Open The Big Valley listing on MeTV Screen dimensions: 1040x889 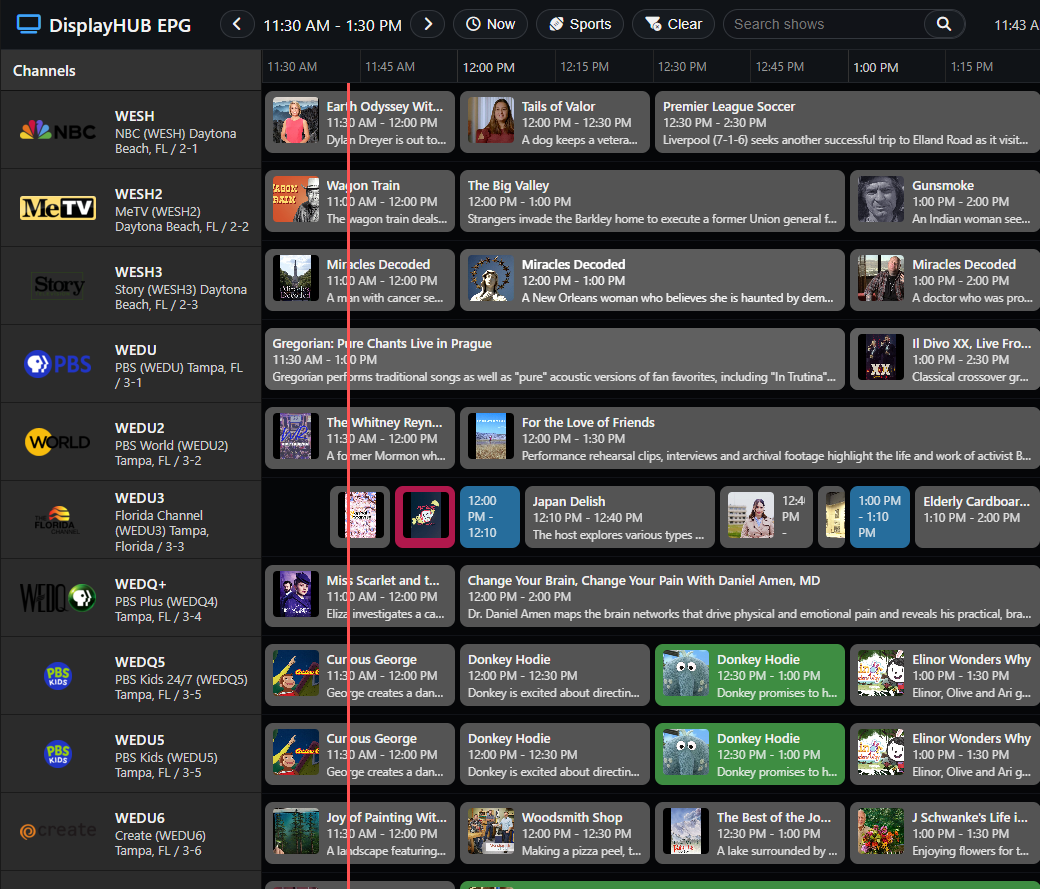[x=652, y=200]
